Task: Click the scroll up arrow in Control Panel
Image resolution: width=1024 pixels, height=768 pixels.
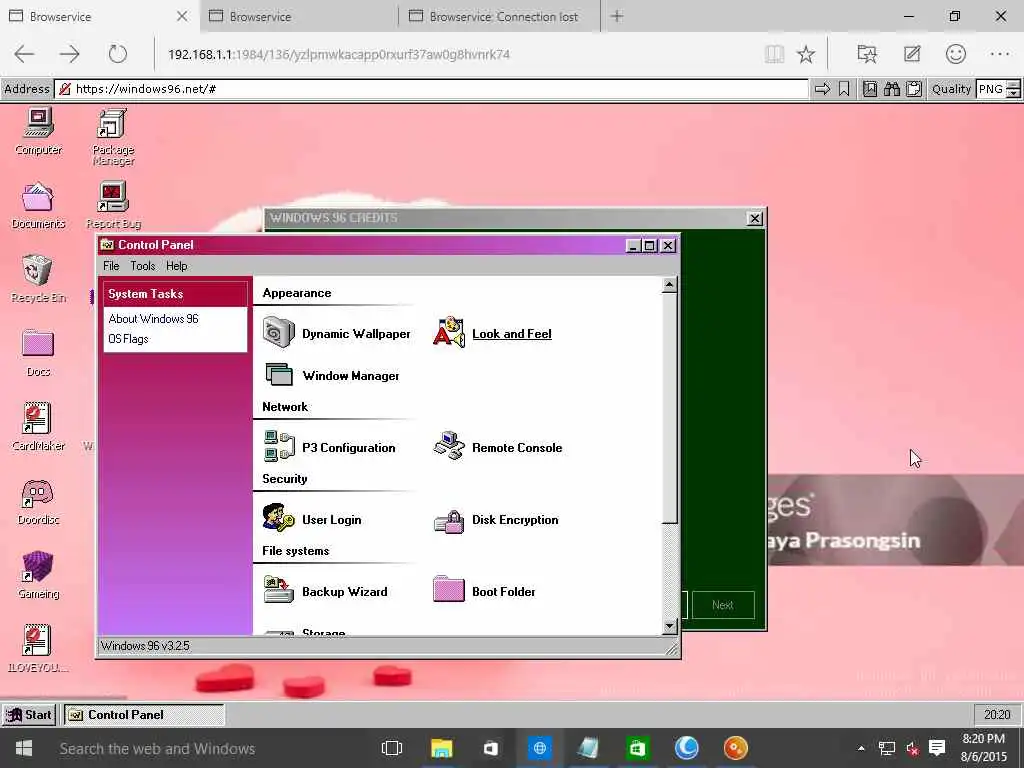Action: tap(669, 285)
